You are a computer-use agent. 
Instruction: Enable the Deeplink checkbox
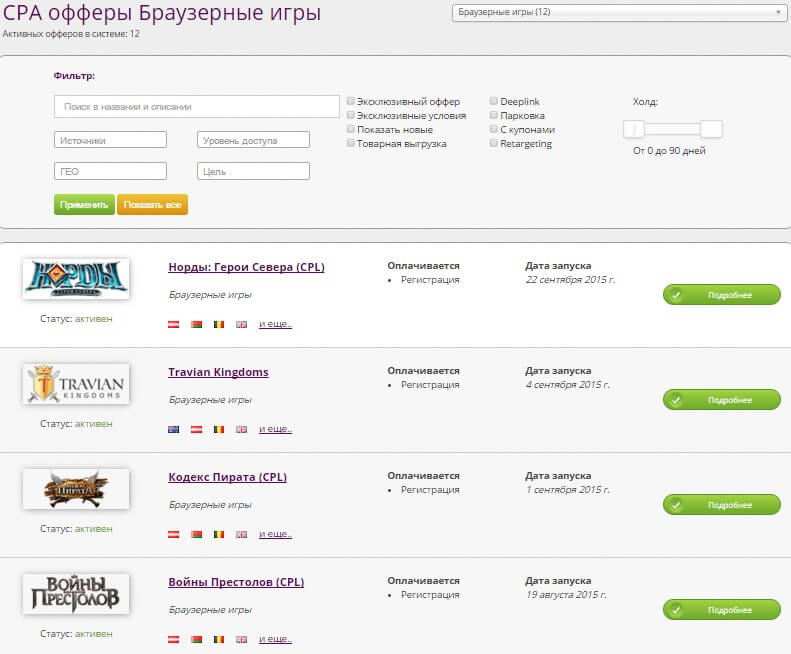494,101
